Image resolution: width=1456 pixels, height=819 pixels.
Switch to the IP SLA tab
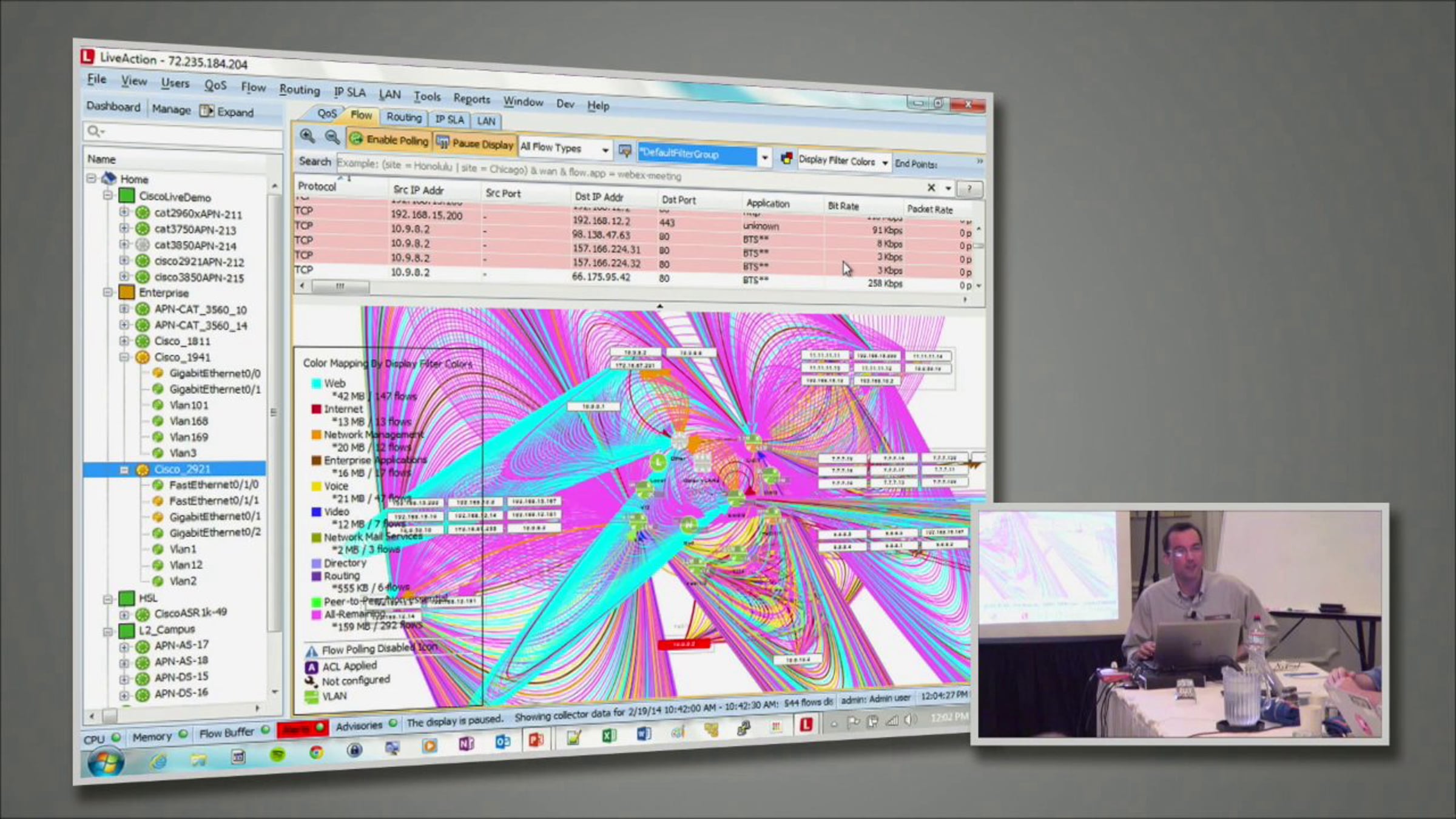coord(450,120)
